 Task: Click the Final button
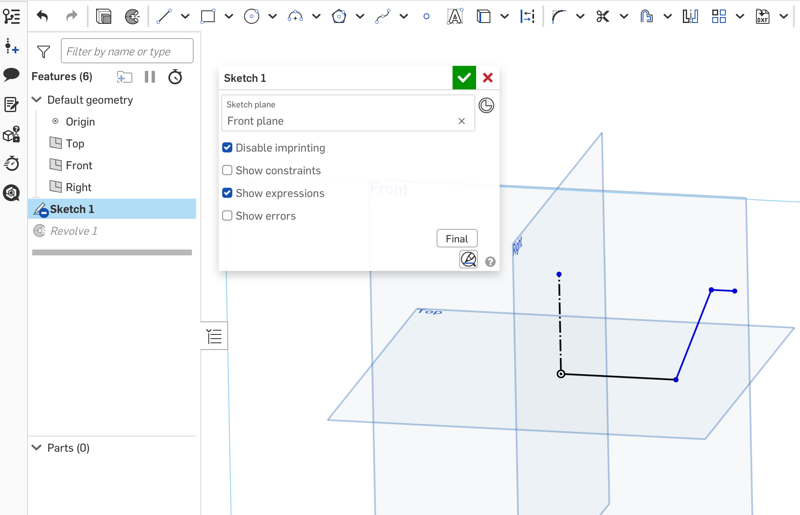[x=457, y=239]
